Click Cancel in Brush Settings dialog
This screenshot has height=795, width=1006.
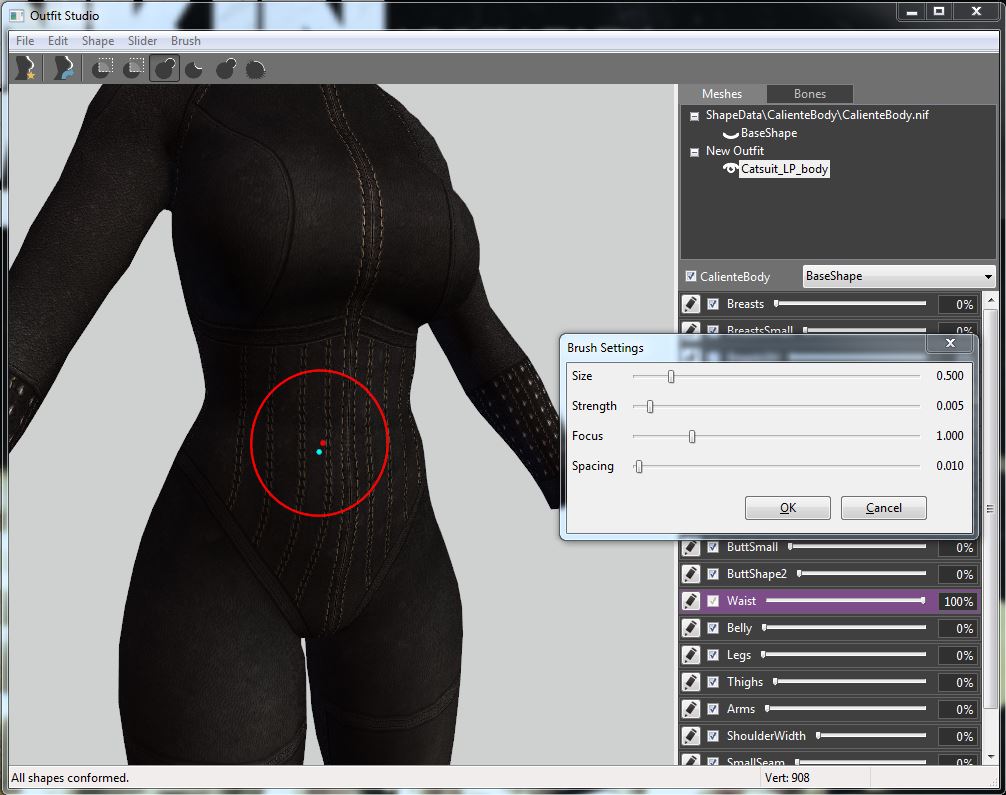(883, 508)
